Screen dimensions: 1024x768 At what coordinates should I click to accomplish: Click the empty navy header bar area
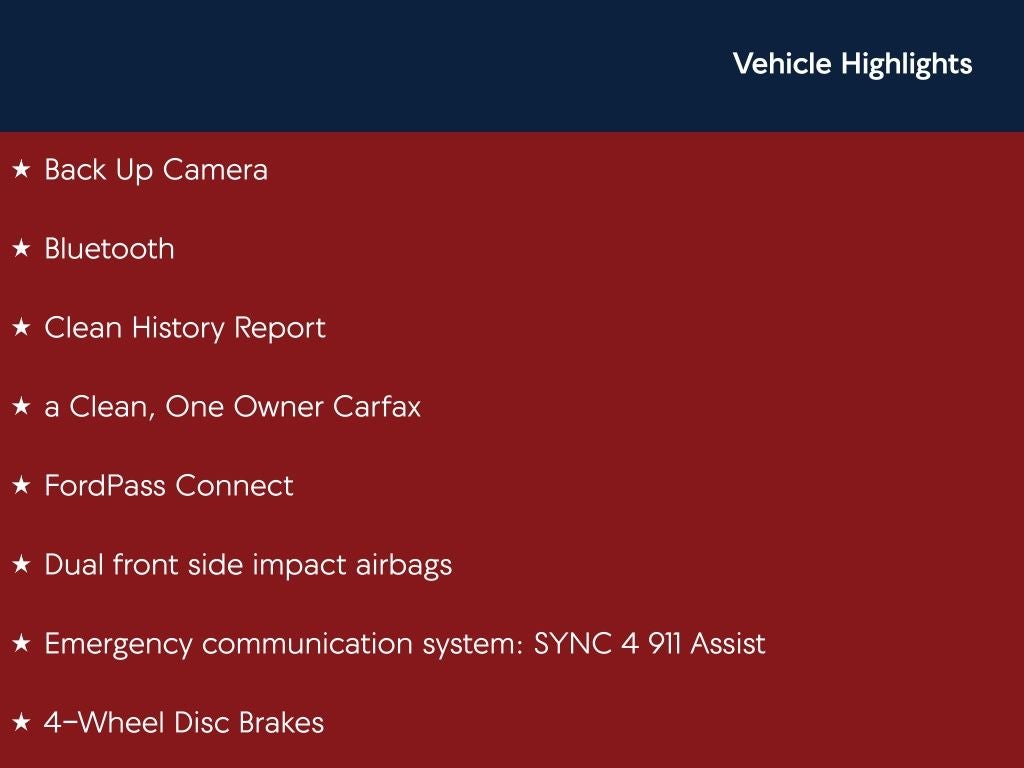(350, 64)
